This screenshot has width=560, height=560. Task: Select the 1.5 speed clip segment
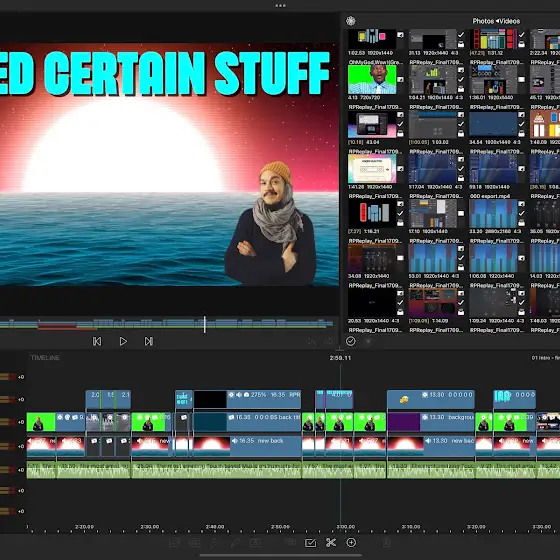coord(108,399)
